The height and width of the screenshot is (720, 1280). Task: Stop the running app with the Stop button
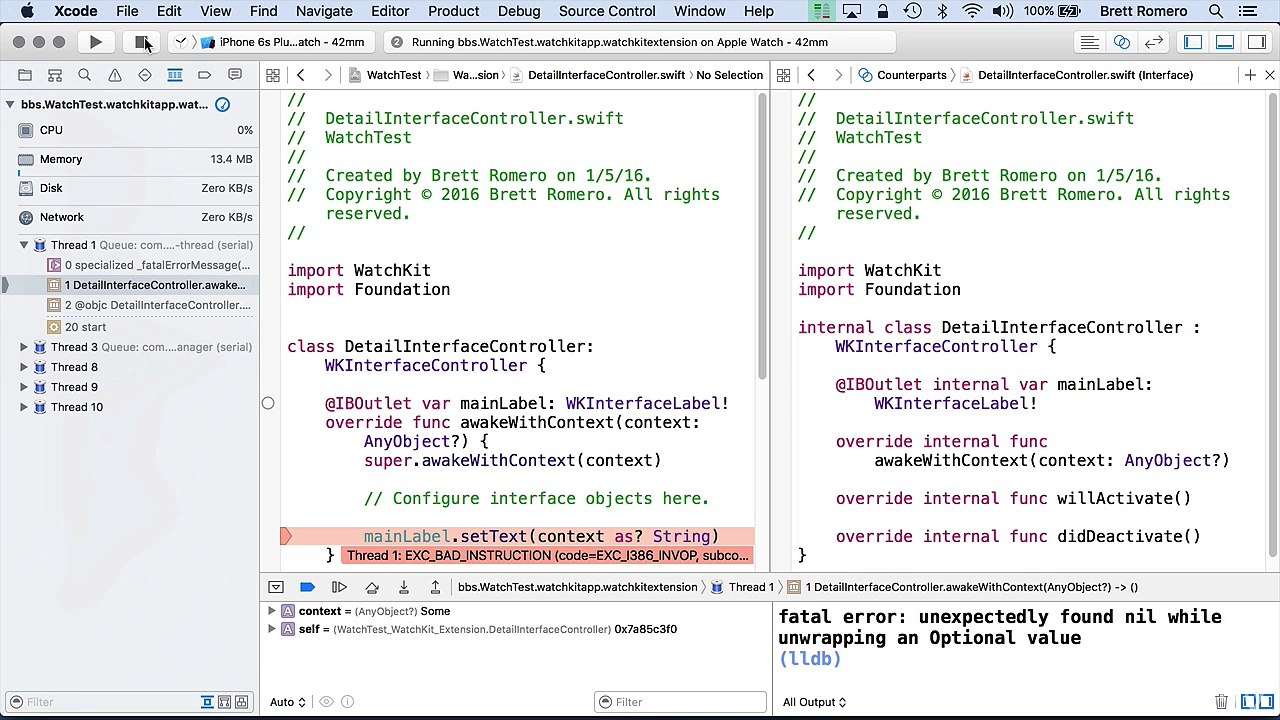point(141,42)
